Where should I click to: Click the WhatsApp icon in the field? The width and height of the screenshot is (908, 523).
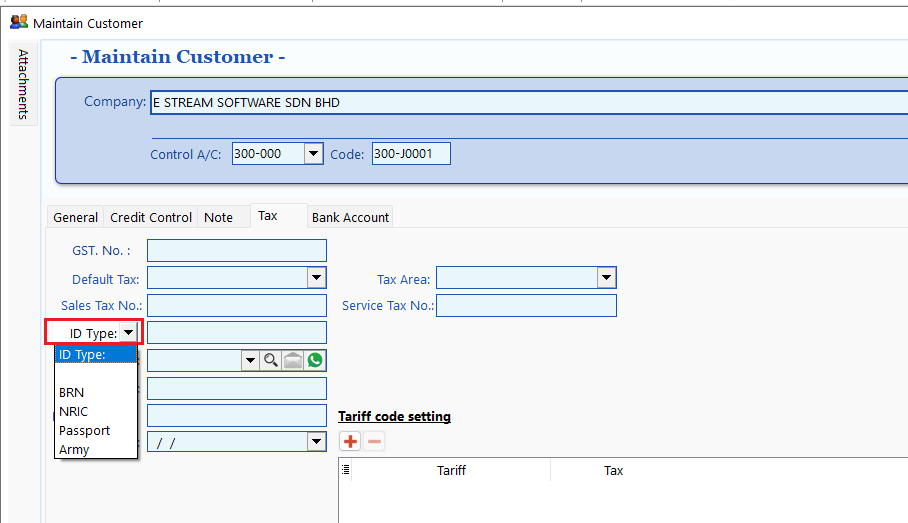tap(316, 360)
